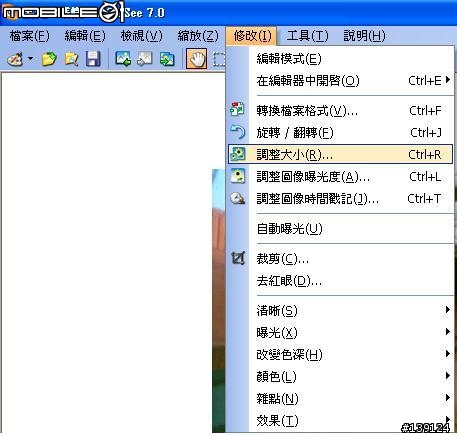Go to next image icon
The height and width of the screenshot is (436, 457).
tap(167, 59)
